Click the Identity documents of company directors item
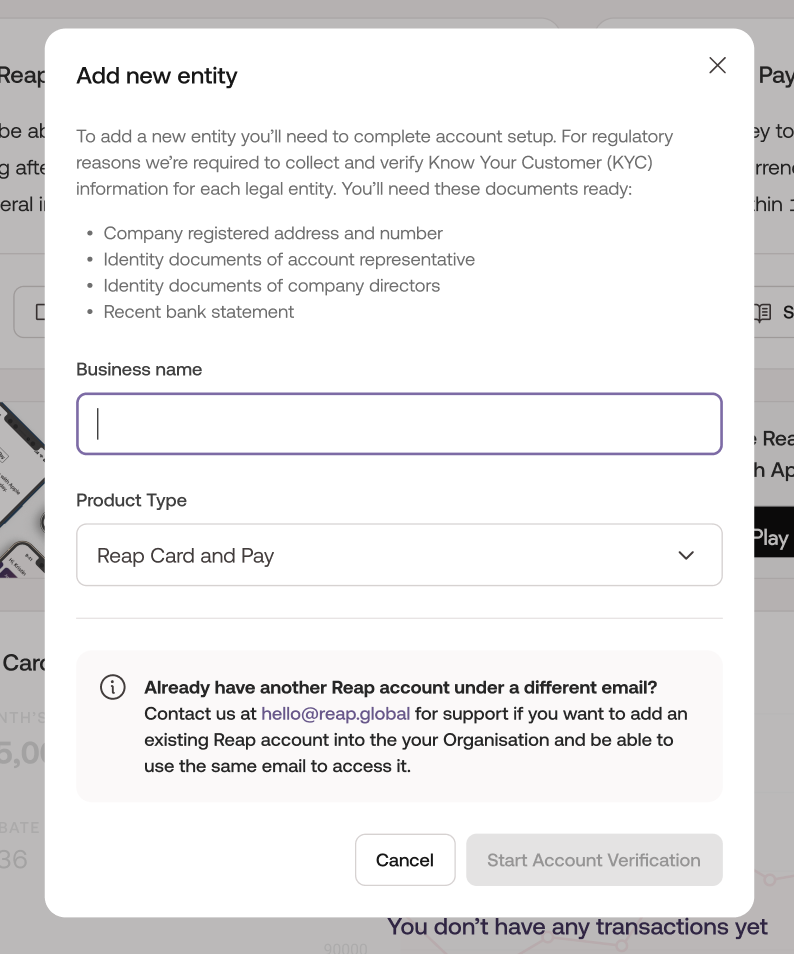Viewport: 794px width, 954px height. [271, 286]
